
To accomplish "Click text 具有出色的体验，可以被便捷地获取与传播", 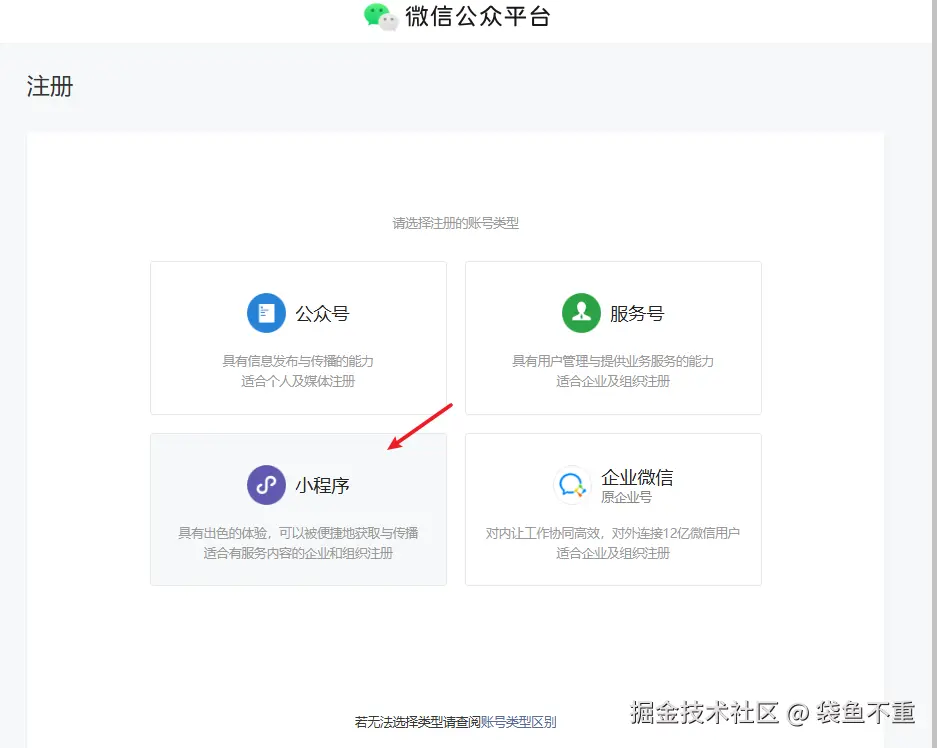I will [x=298, y=533].
